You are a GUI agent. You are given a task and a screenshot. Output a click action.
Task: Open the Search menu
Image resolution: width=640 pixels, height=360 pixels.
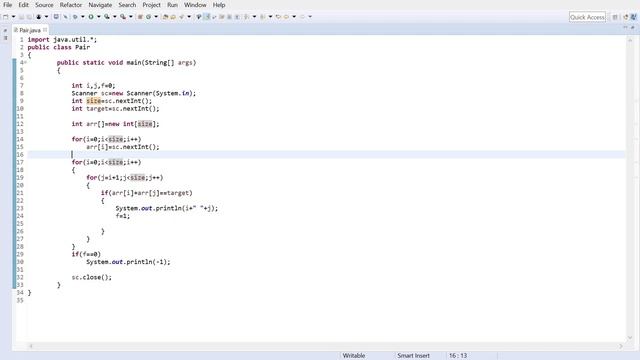(x=127, y=5)
